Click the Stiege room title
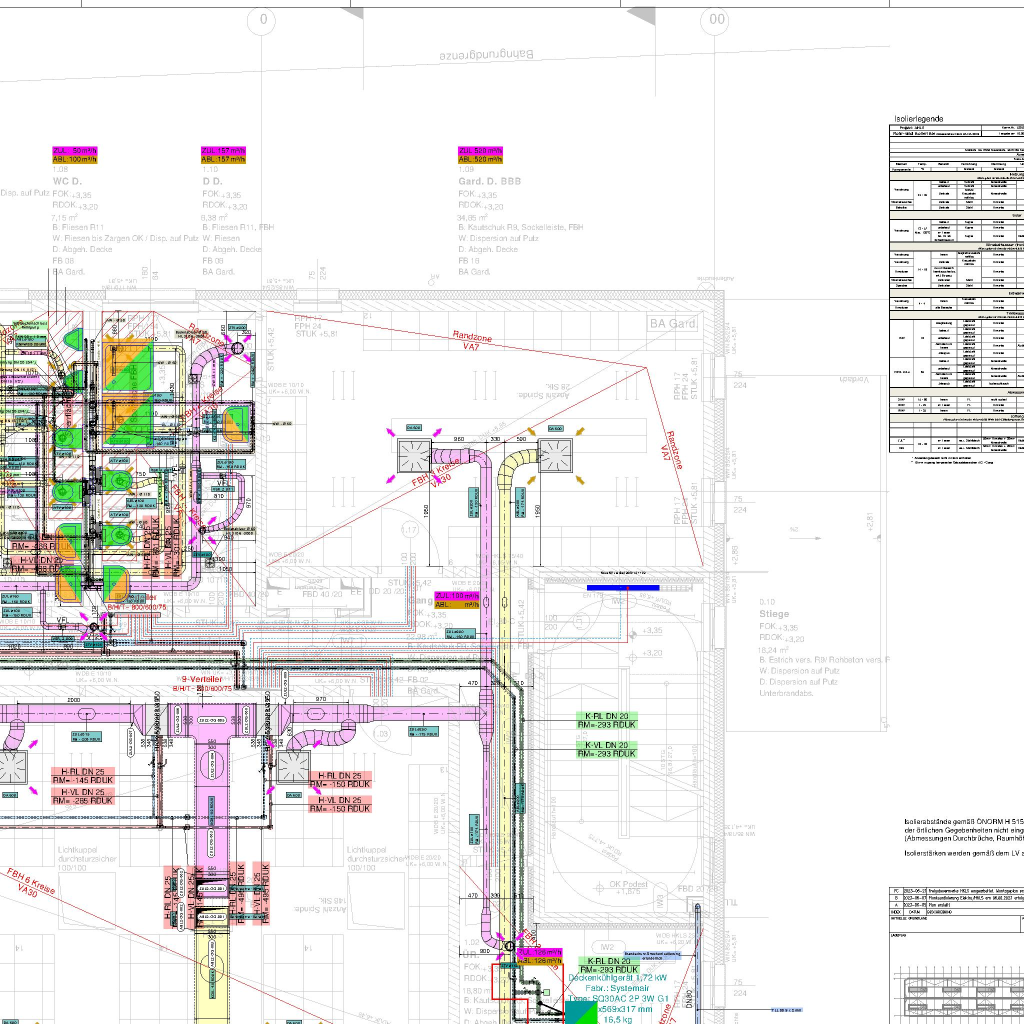This screenshot has width=1024, height=1024. 774,613
